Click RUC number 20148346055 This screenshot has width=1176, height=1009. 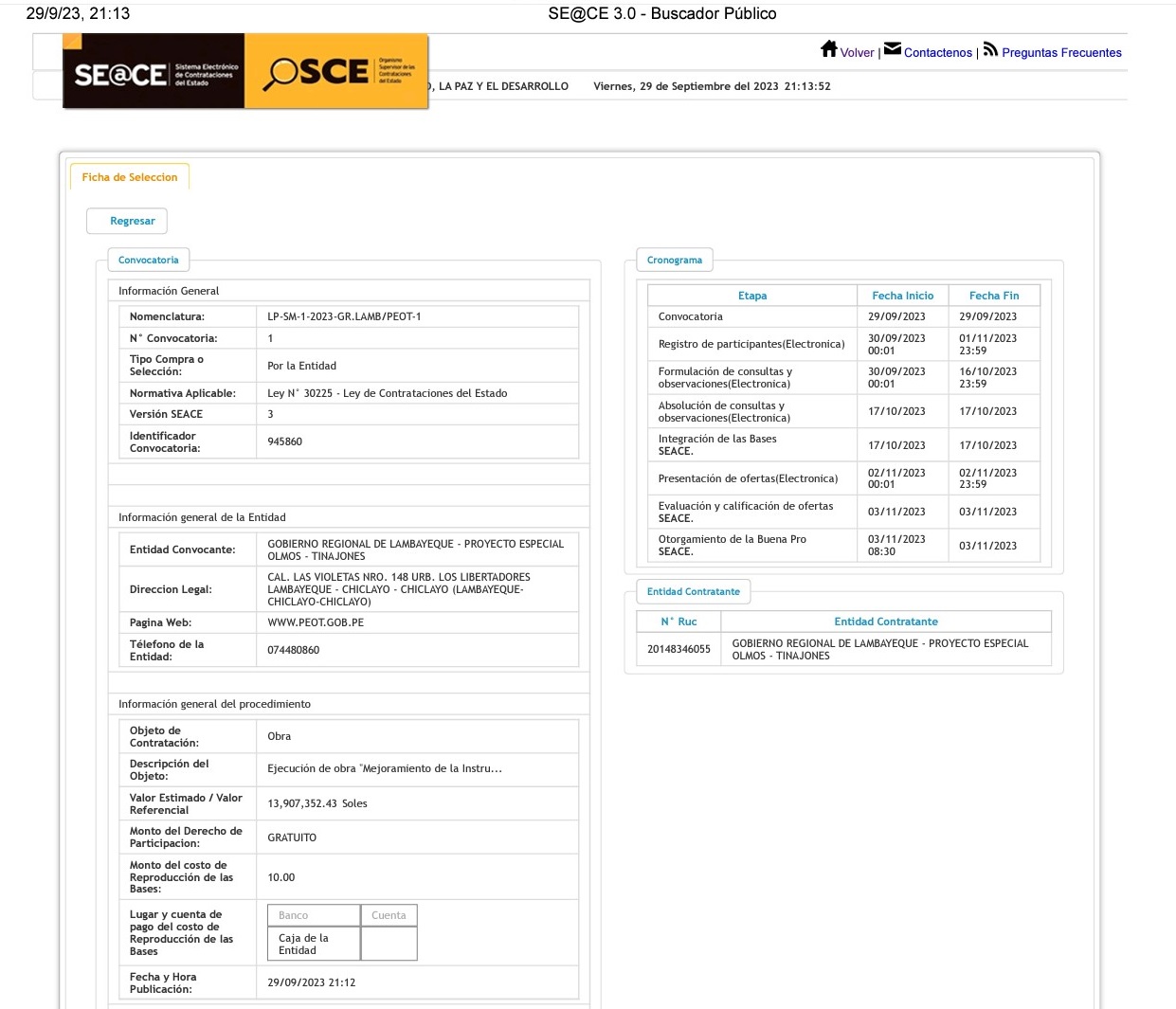[x=678, y=649]
